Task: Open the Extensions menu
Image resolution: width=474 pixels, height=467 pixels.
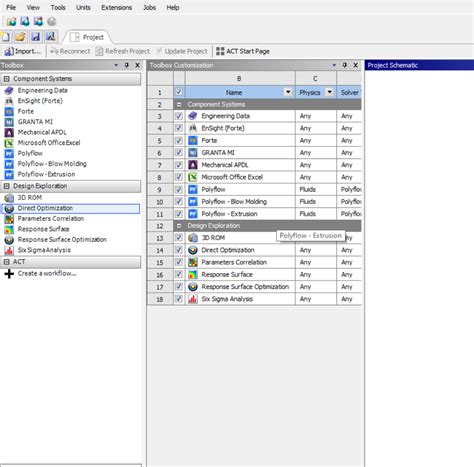Action: point(117,7)
